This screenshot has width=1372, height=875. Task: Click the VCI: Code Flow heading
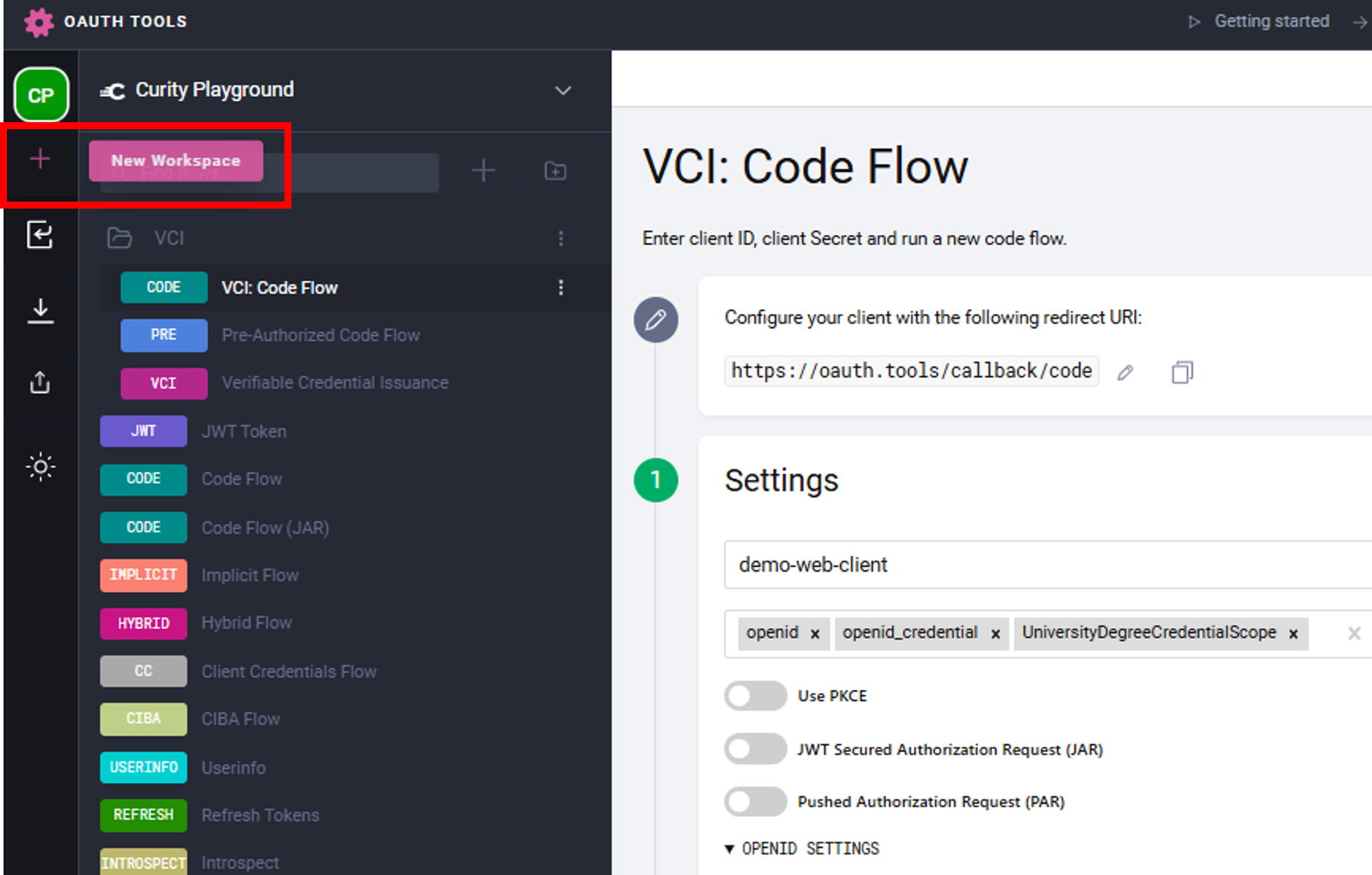click(x=805, y=167)
